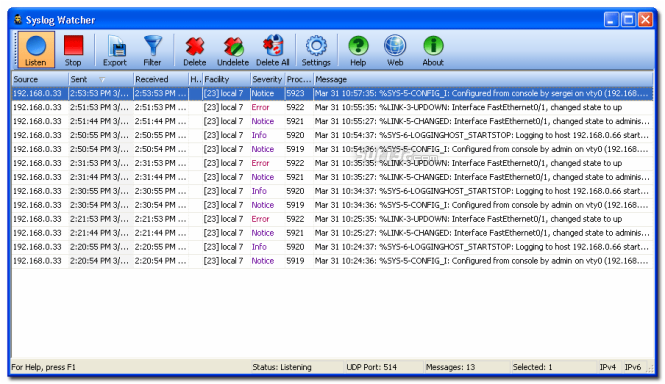
Task: Sort by the Source column header
Action: pos(40,79)
